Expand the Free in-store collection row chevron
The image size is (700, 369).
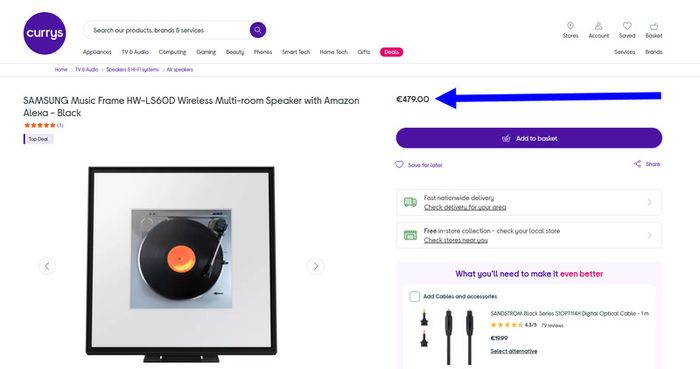(x=650, y=235)
